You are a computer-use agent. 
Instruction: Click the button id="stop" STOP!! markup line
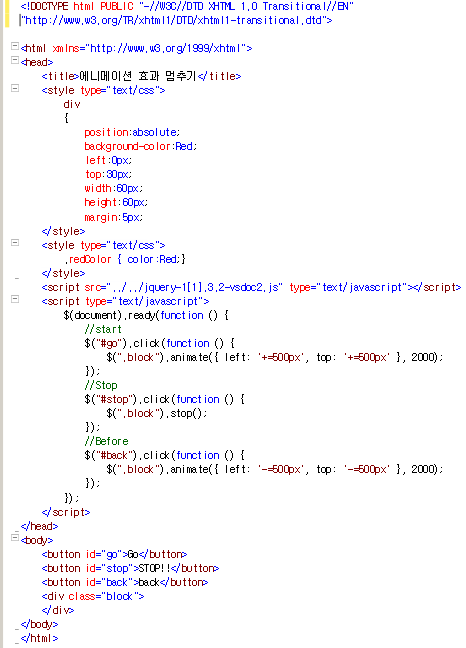(x=130, y=568)
